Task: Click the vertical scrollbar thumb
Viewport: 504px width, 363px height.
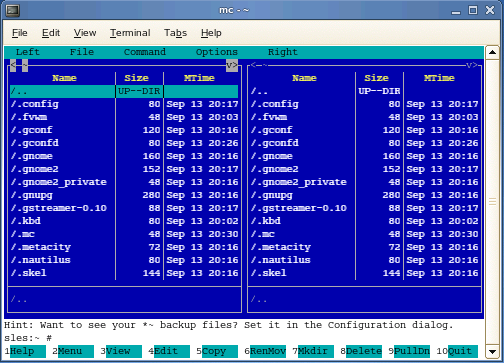Action: tap(492, 202)
